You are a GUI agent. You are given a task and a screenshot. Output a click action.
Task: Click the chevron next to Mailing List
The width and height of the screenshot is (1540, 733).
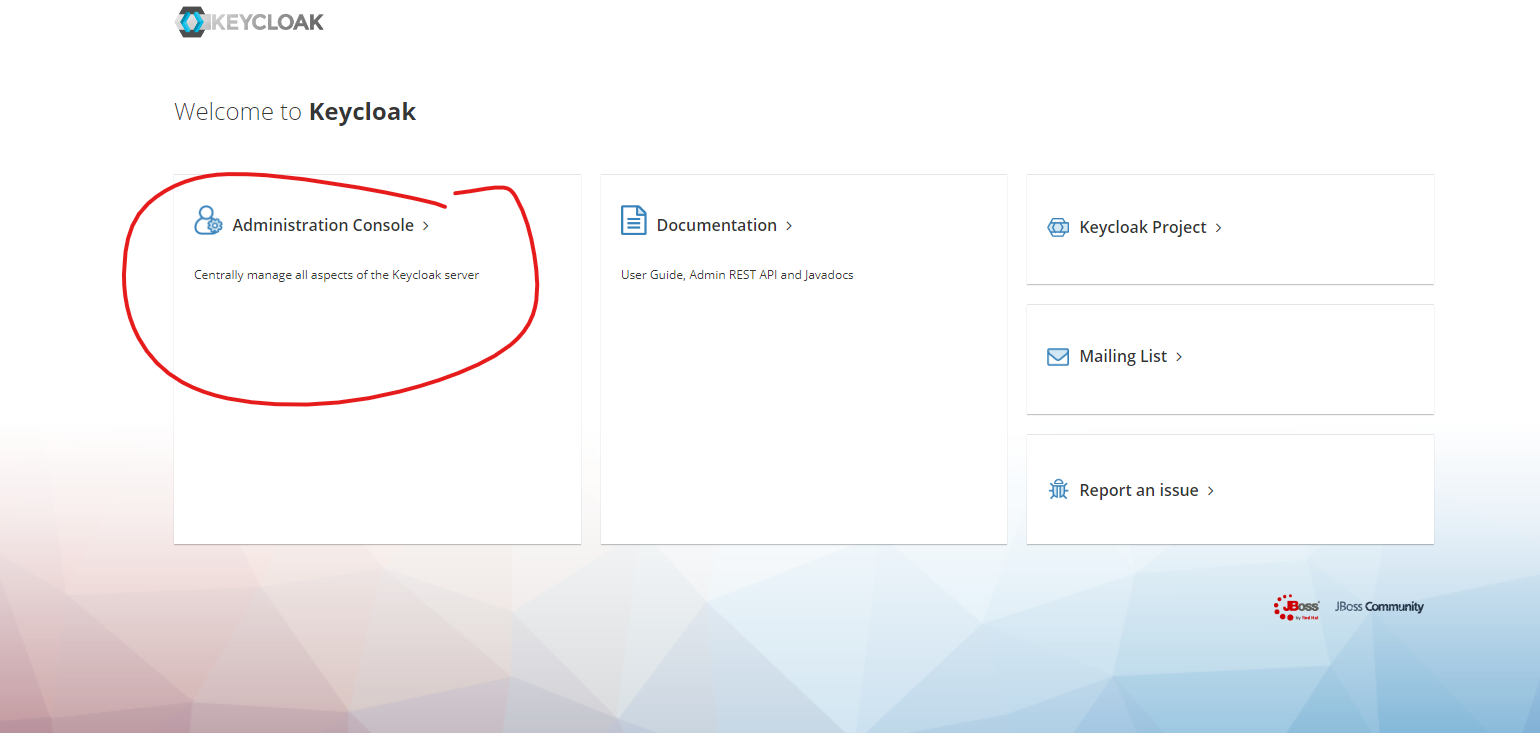(x=1179, y=357)
